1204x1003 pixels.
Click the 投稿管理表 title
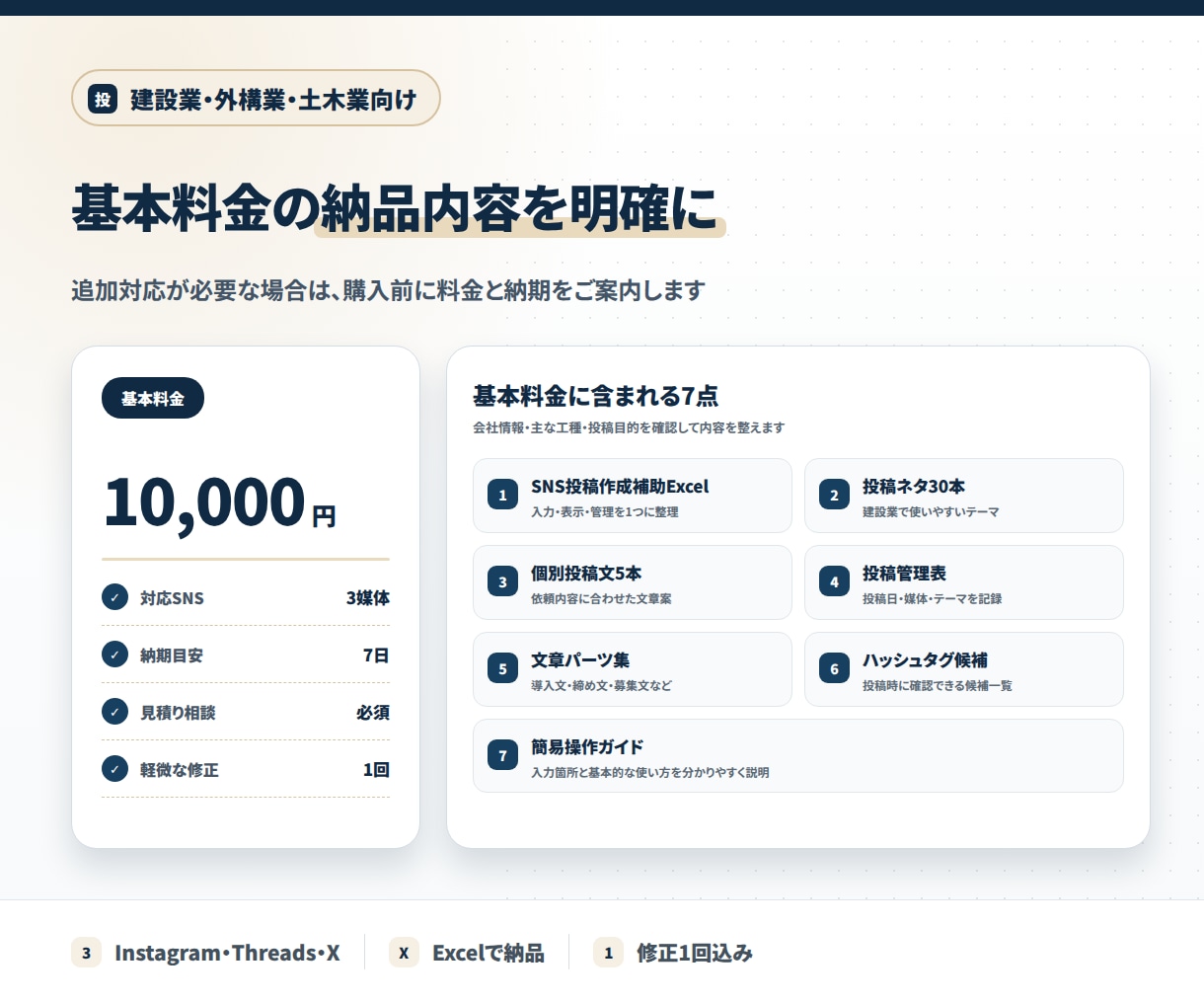(904, 574)
